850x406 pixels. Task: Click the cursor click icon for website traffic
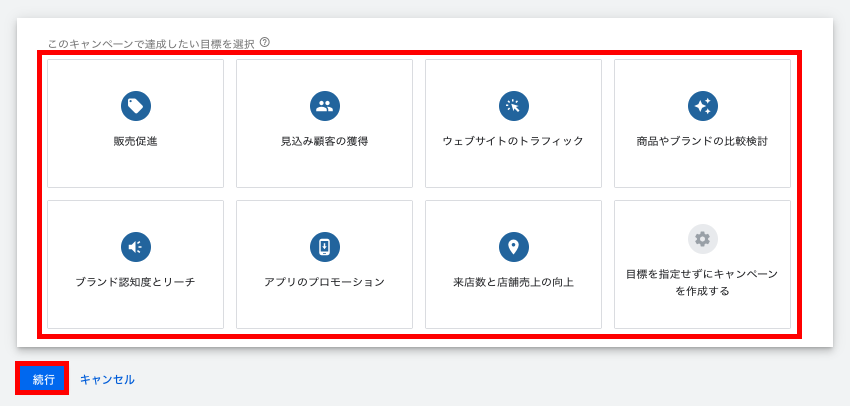[x=513, y=106]
